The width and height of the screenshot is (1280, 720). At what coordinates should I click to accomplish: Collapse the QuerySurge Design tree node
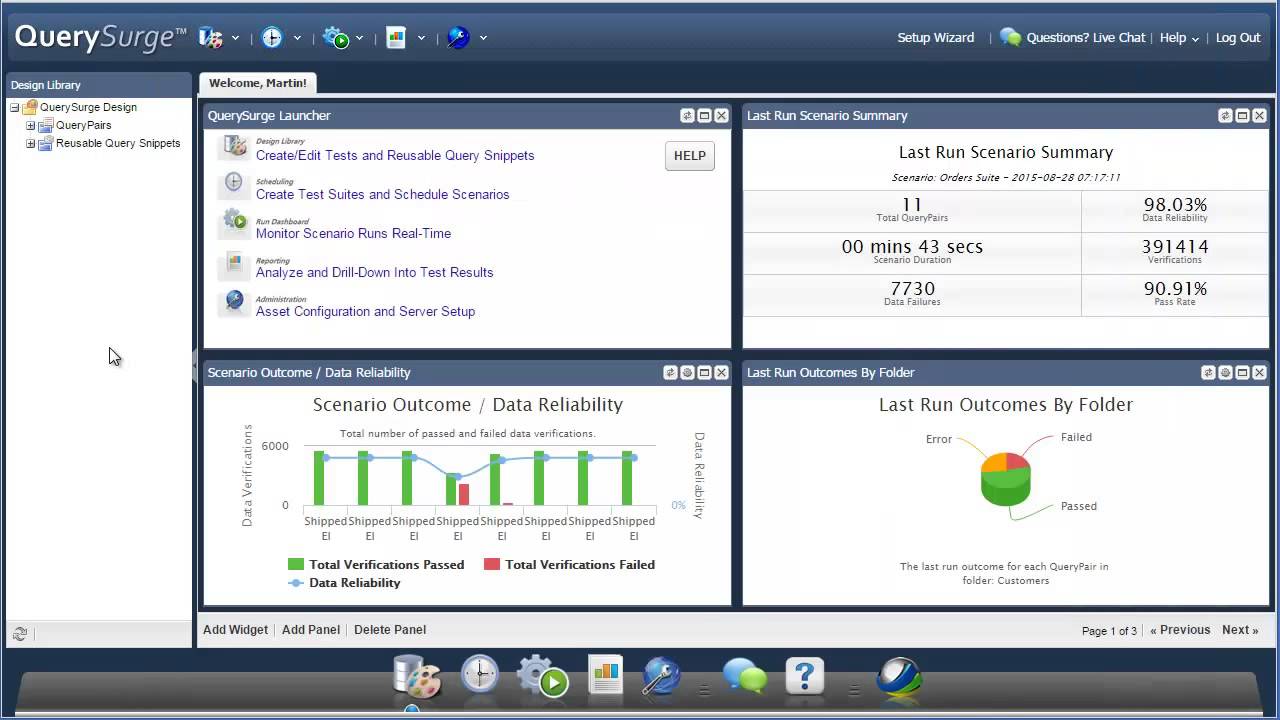coord(14,107)
